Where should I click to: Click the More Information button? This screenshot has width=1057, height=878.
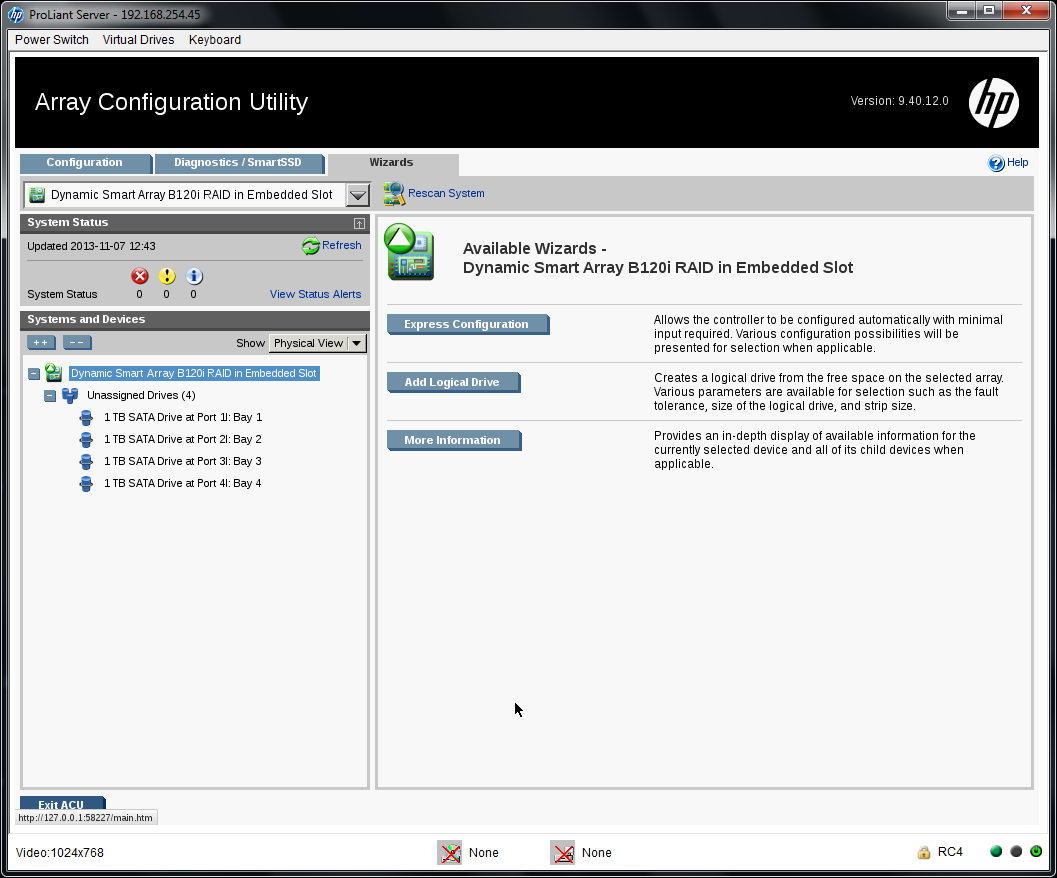pos(453,440)
